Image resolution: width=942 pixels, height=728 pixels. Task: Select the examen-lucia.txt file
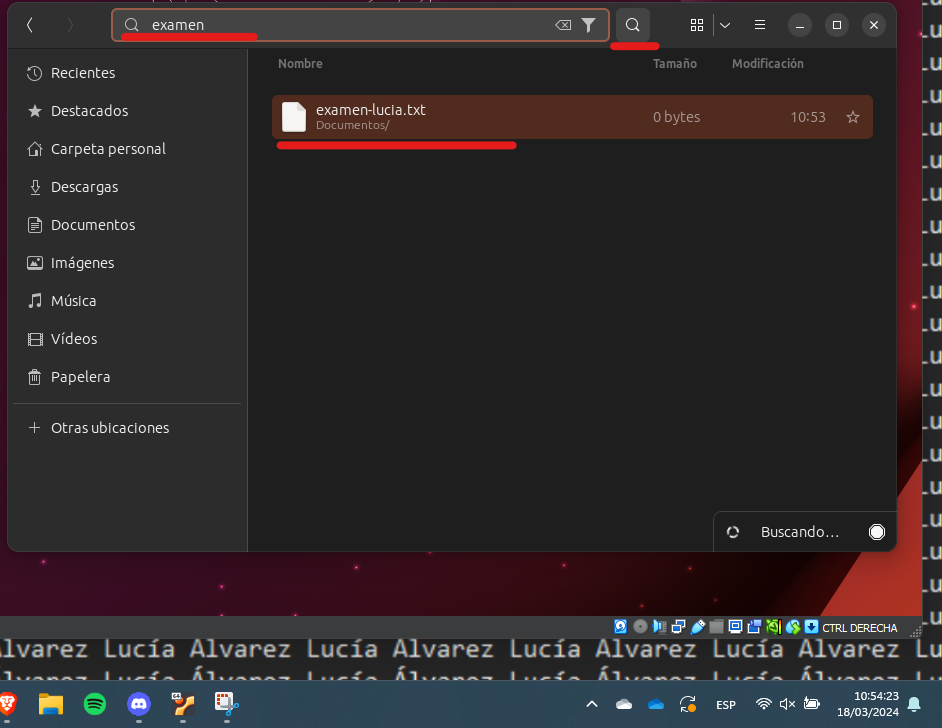click(450, 117)
